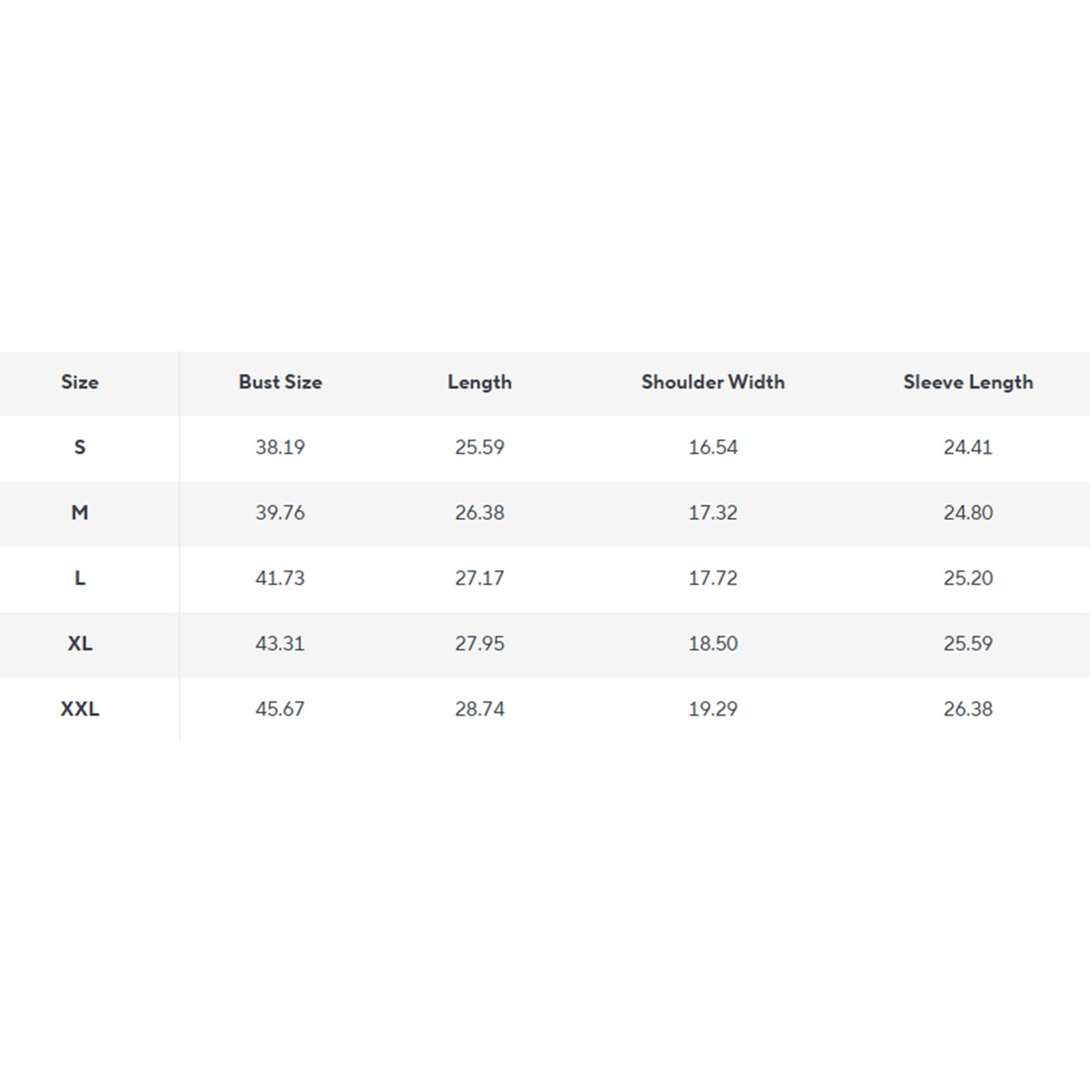Click the Size column header

coord(80,382)
